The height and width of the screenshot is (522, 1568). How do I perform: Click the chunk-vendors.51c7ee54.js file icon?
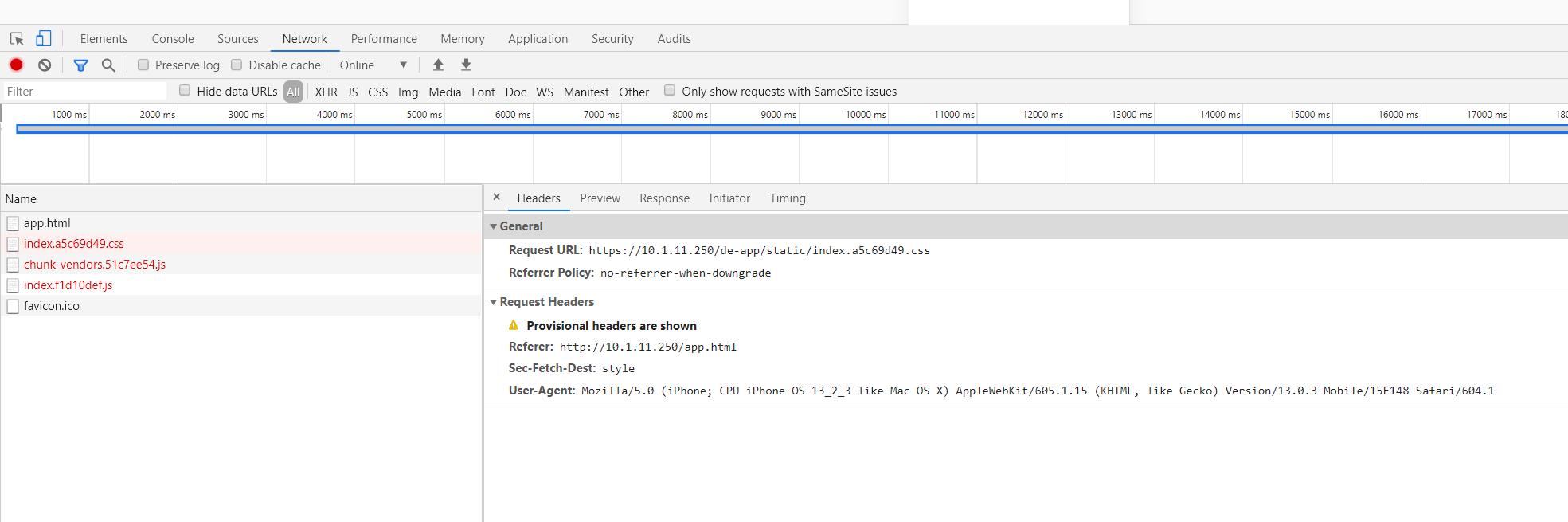point(13,265)
